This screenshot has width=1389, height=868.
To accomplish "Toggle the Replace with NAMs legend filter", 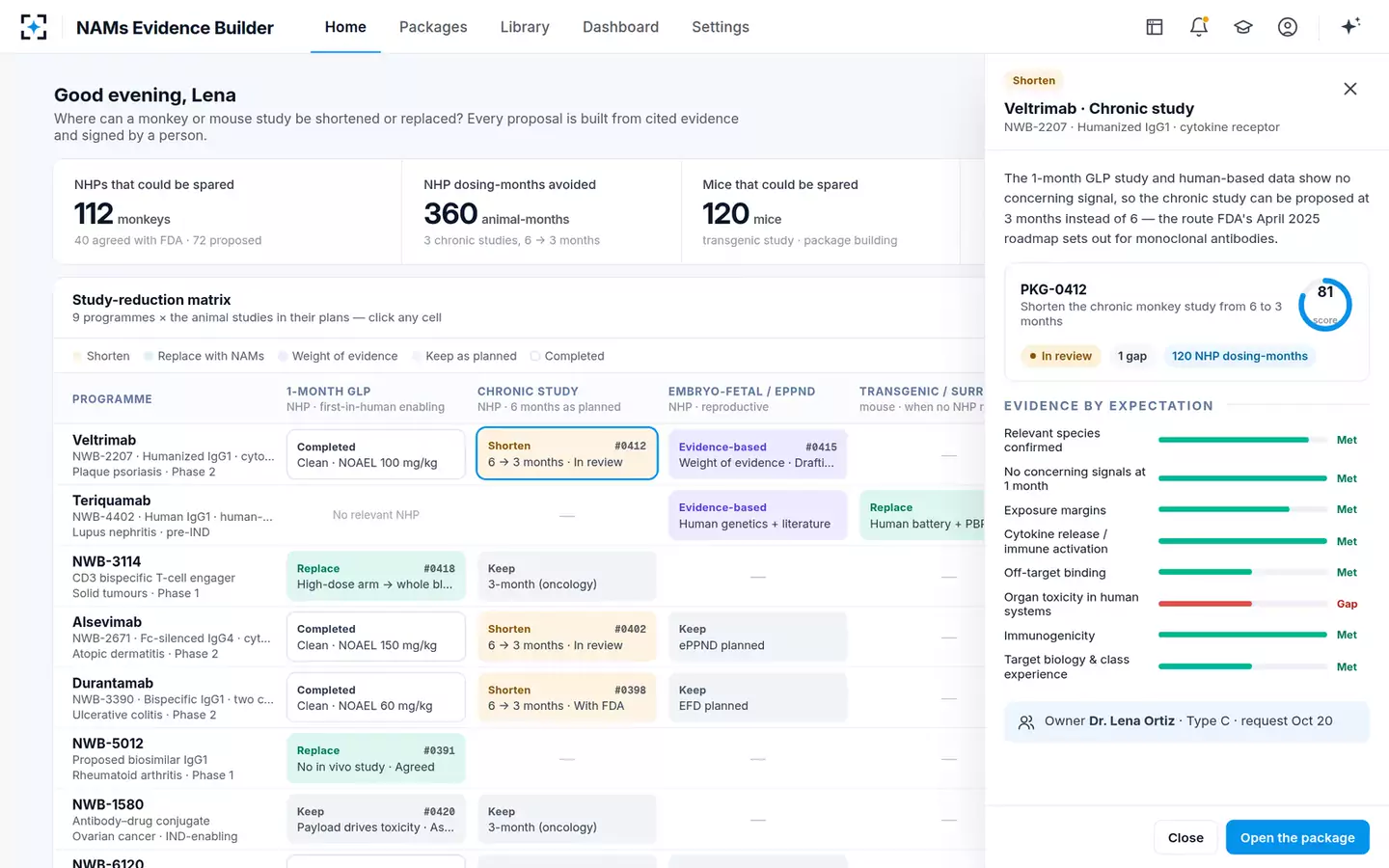I will 204,356.
